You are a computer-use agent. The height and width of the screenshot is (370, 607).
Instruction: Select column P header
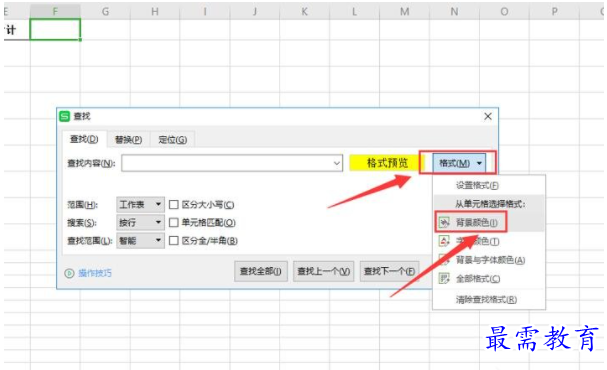[x=554, y=11]
